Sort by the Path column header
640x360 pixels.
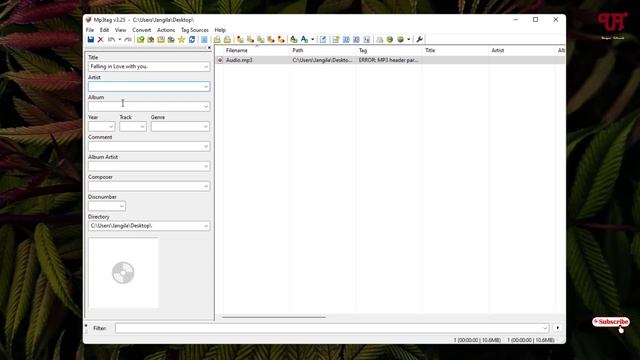pyautogui.click(x=298, y=50)
